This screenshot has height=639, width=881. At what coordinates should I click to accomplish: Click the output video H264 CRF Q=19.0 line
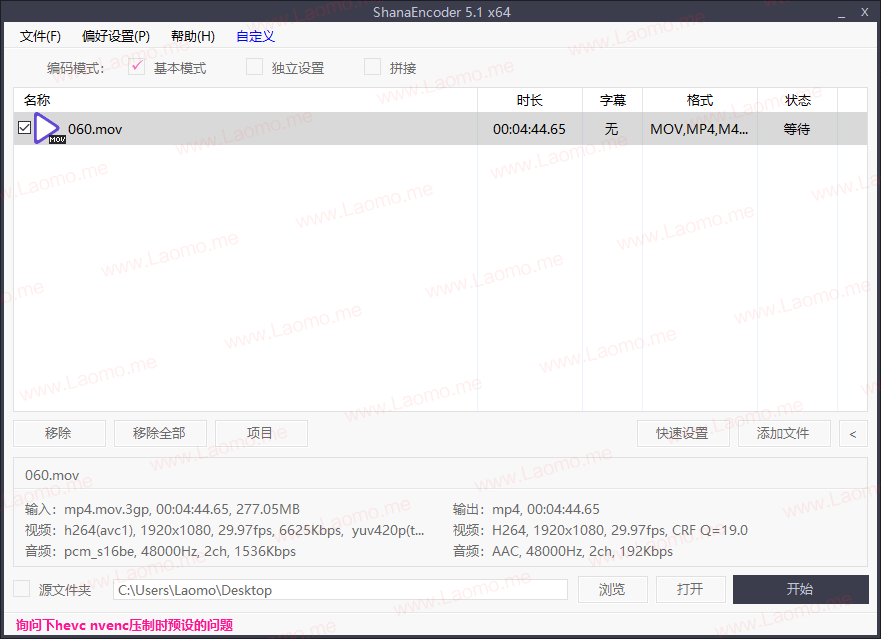tap(600, 530)
